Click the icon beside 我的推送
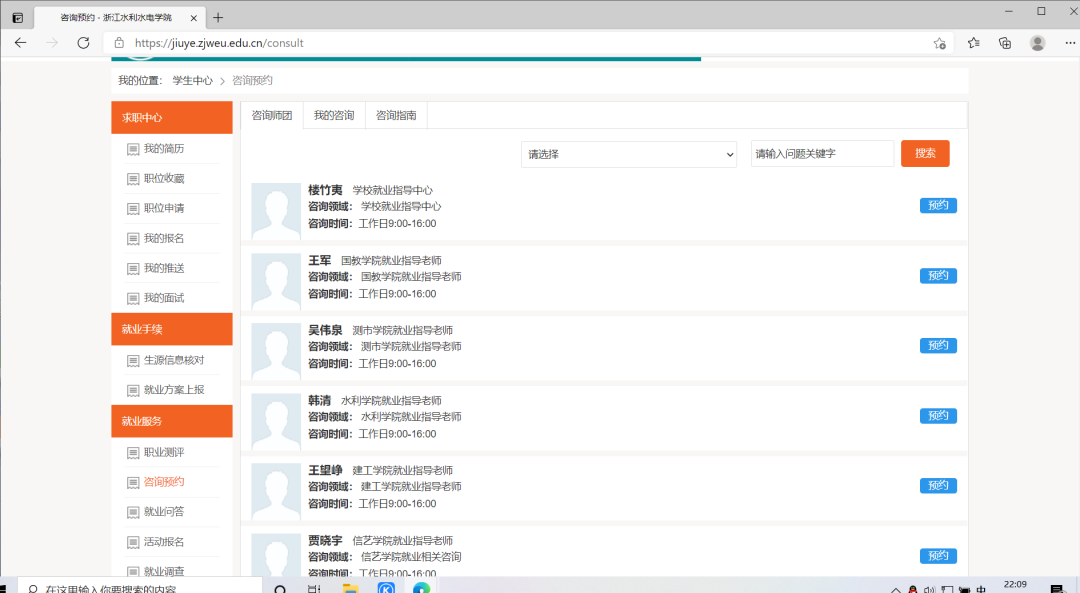The height and width of the screenshot is (593, 1080). (133, 269)
